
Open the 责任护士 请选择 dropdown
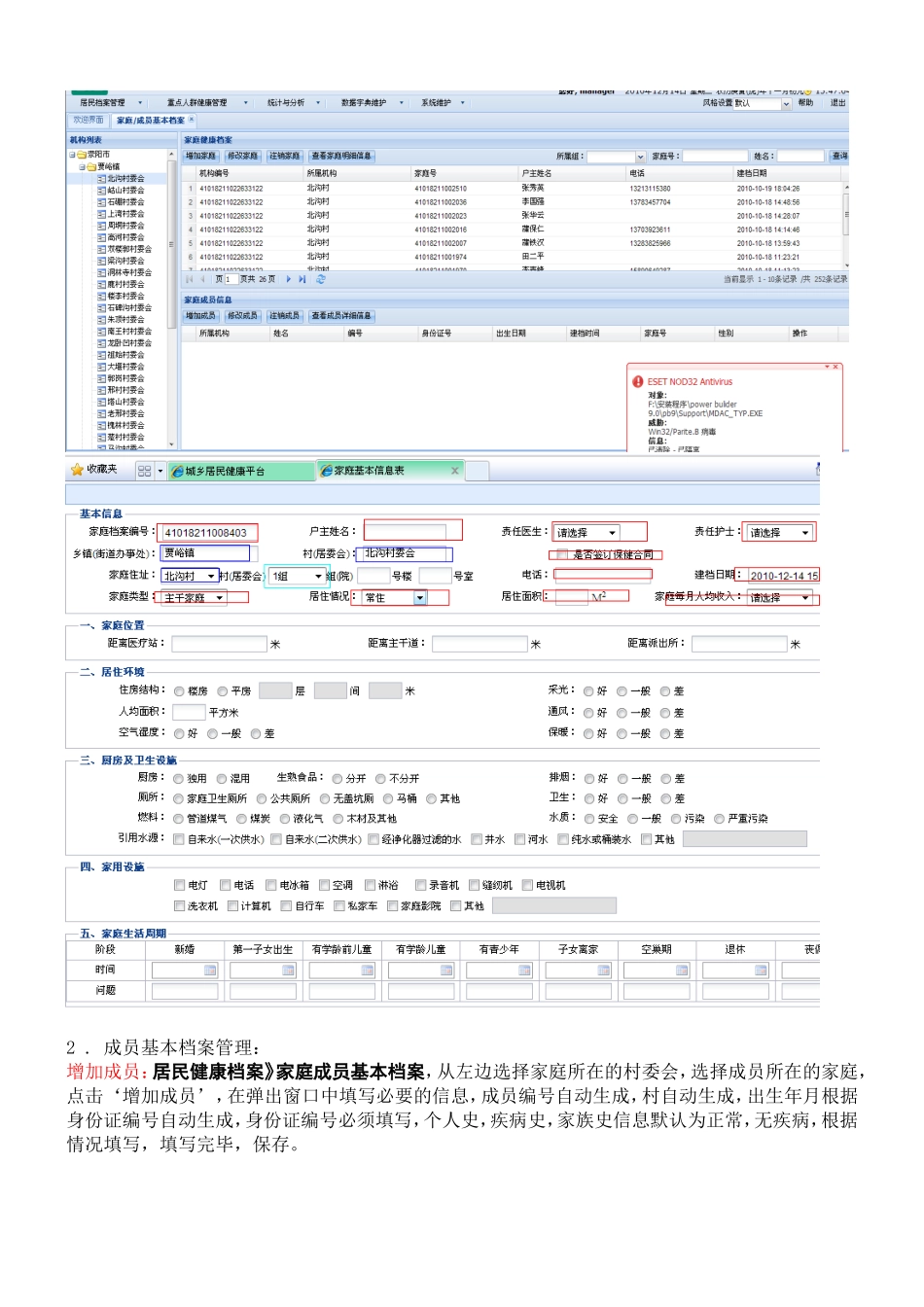(780, 533)
